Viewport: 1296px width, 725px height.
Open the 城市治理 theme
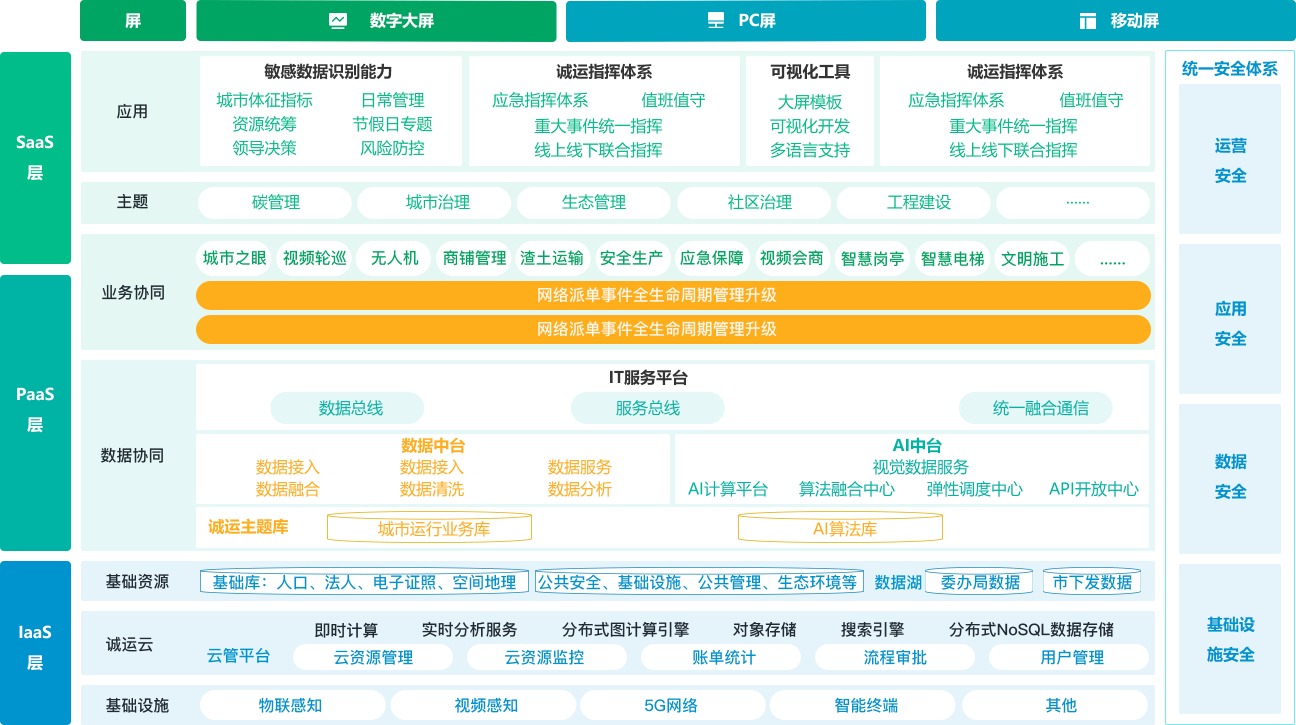[437, 202]
